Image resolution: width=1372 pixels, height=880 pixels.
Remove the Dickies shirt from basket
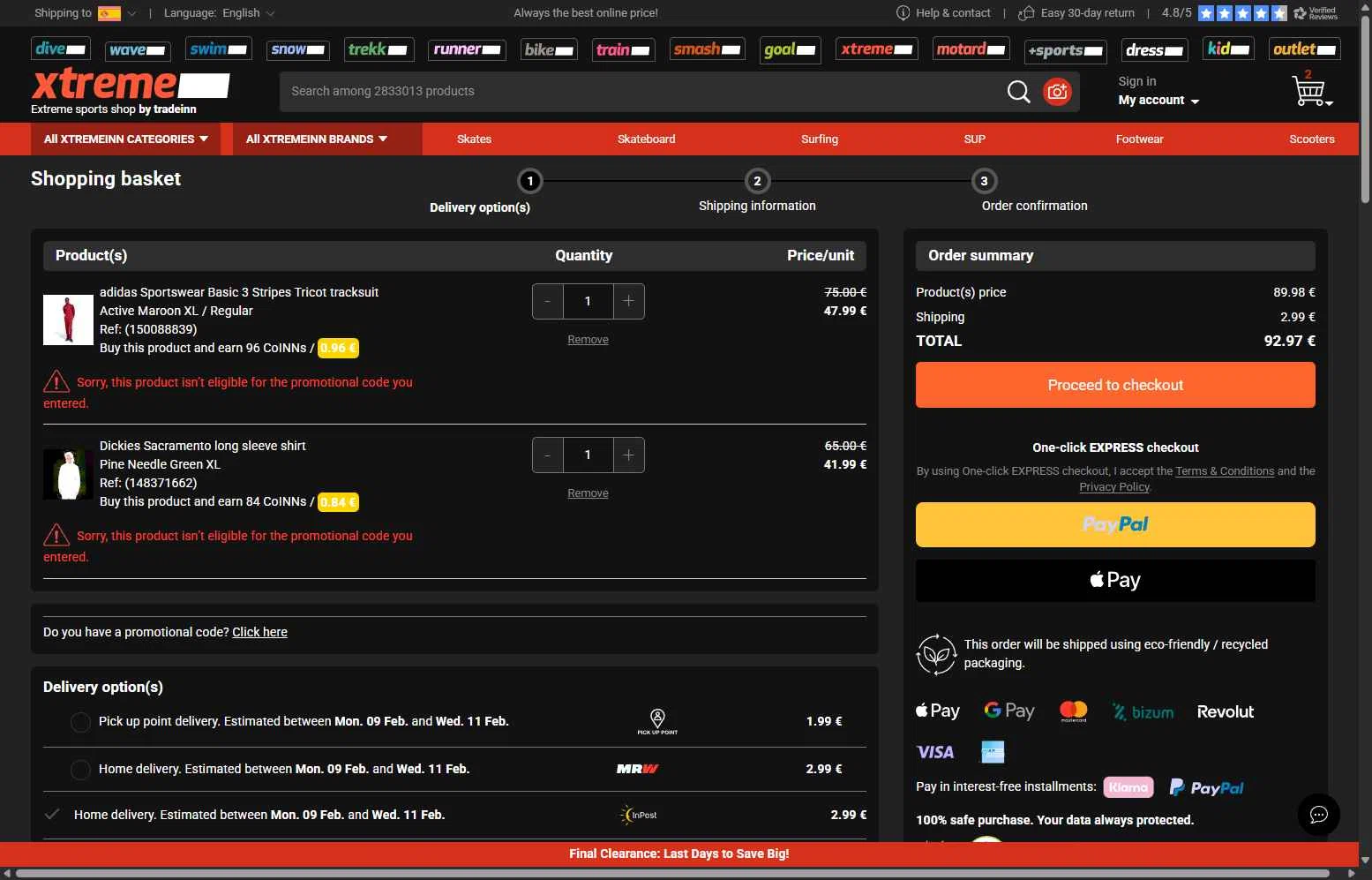(x=588, y=493)
